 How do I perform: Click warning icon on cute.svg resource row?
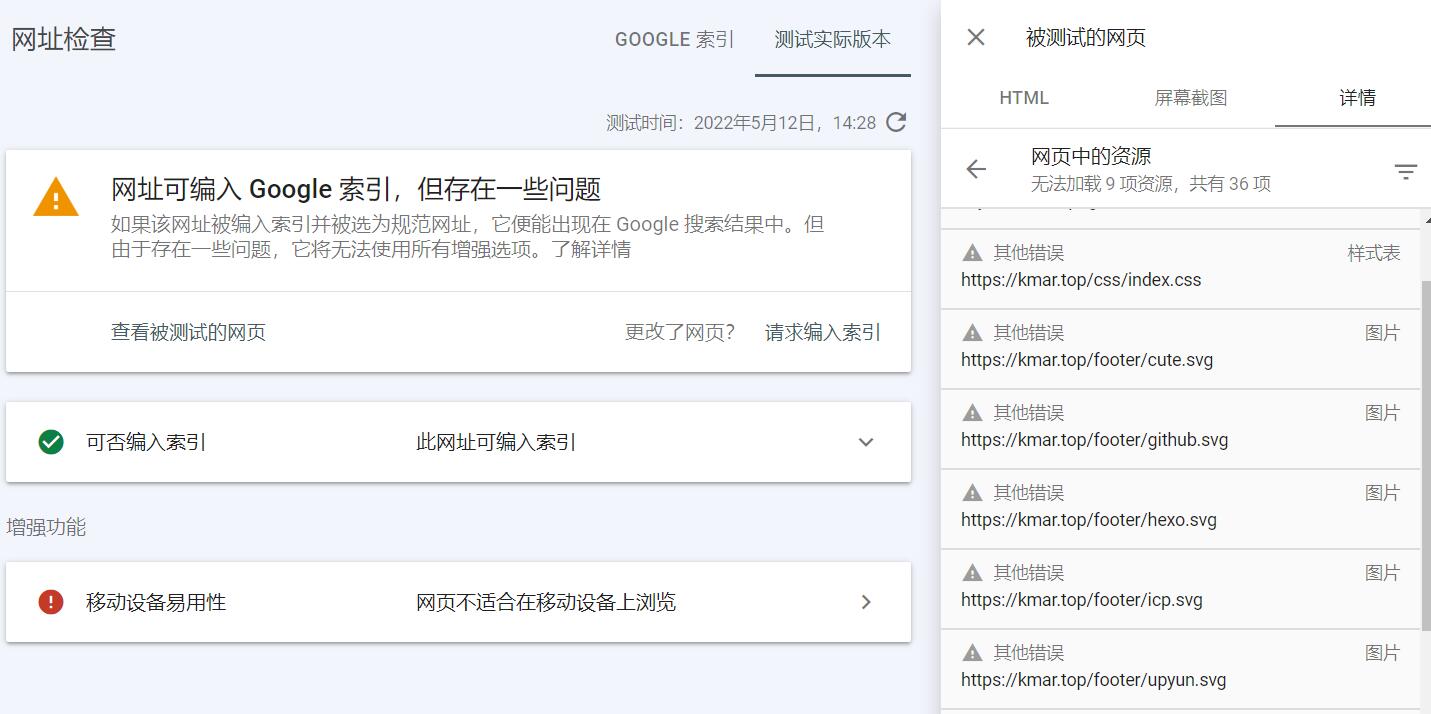pyautogui.click(x=972, y=333)
